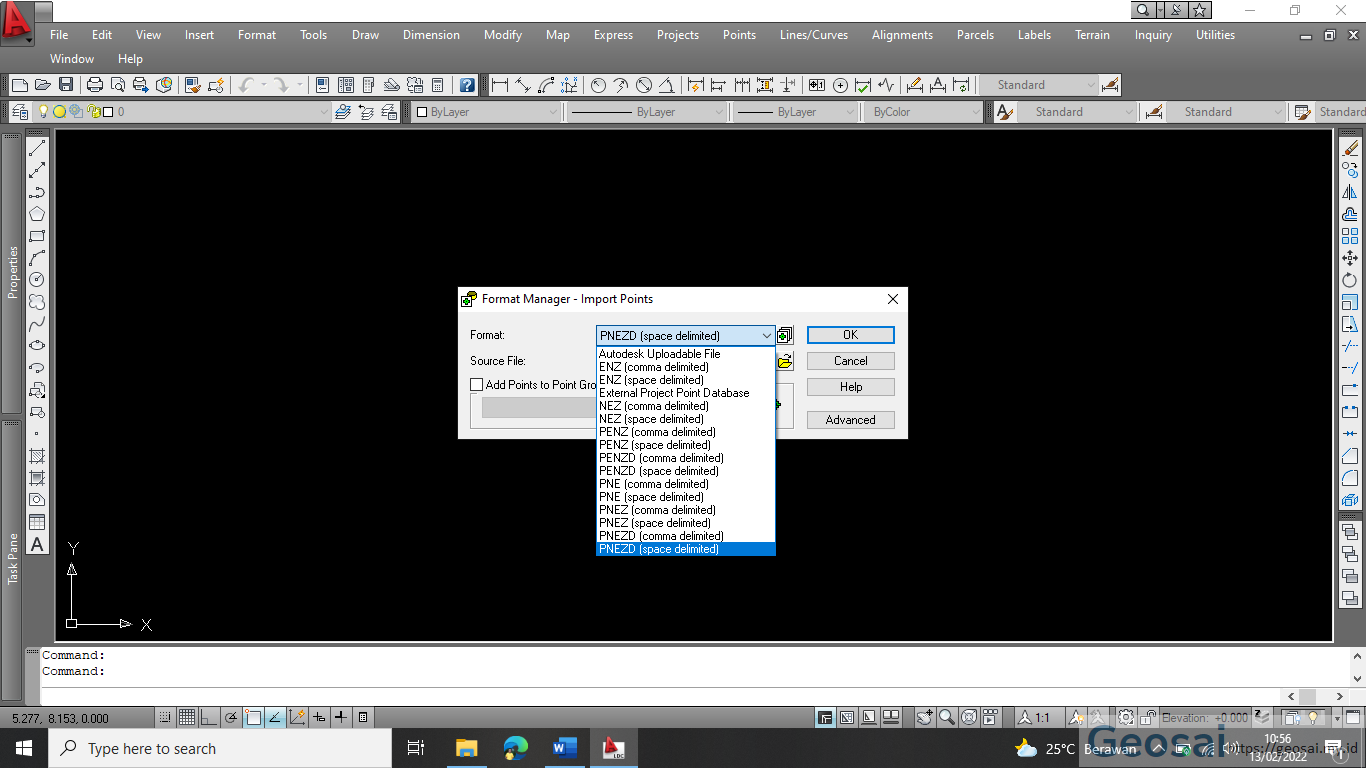Select the Layer Properties Manager icon
This screenshot has height=768, width=1366.
point(20,111)
